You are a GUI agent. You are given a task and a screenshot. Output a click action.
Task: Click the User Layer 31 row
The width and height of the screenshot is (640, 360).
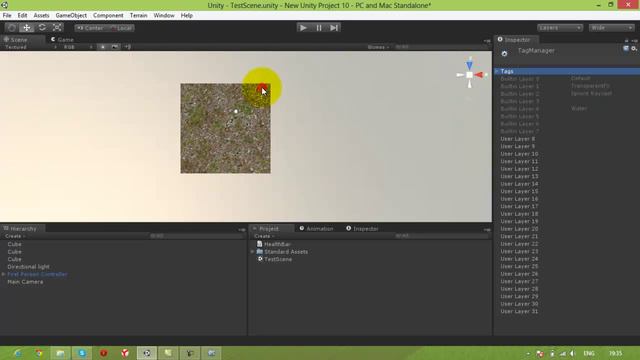(567, 311)
